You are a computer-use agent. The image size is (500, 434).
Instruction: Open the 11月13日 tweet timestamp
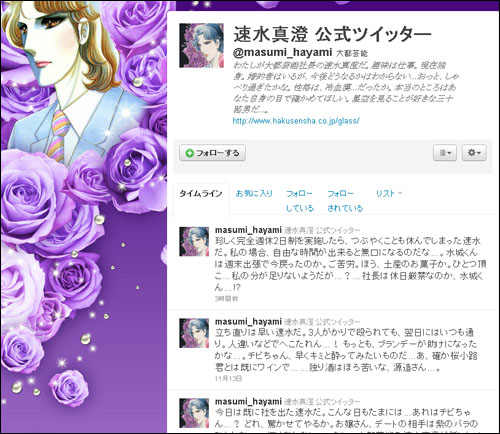[x=228, y=379]
